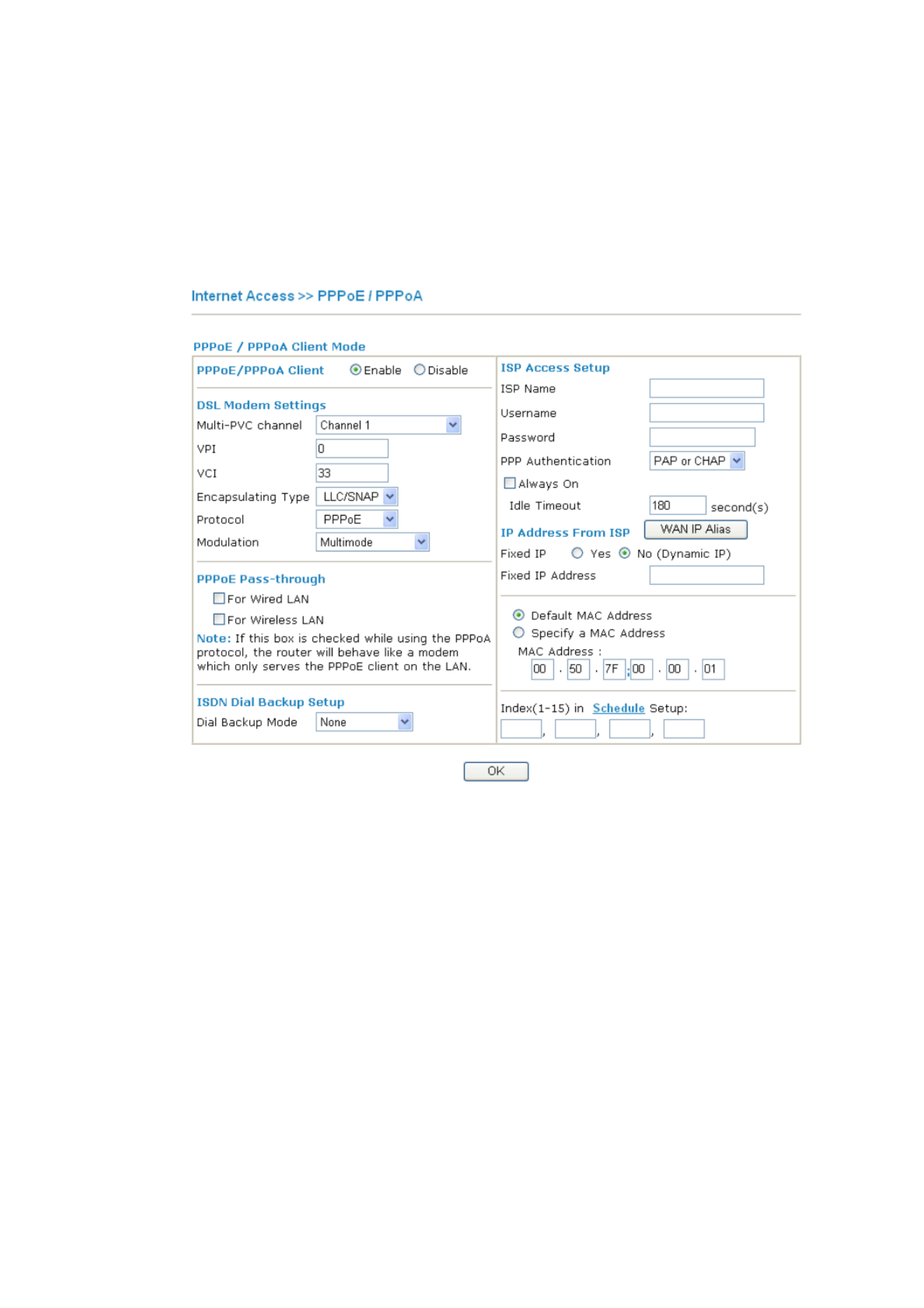Image resolution: width=924 pixels, height=1308 pixels.
Task: Select Fixed IP Yes radio button
Action: (x=577, y=553)
